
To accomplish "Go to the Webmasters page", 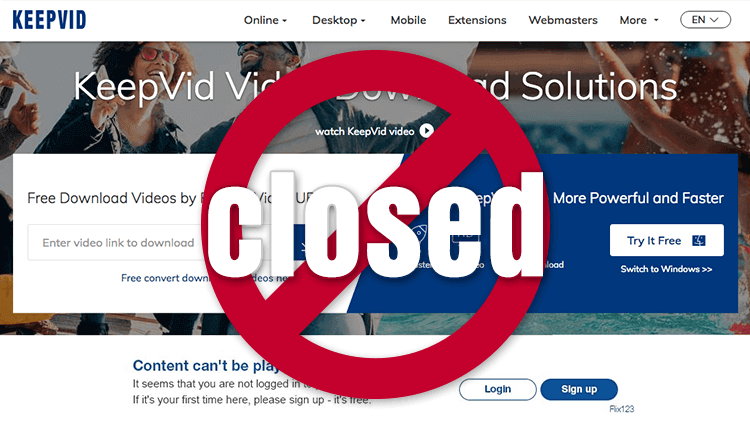I will [x=563, y=20].
